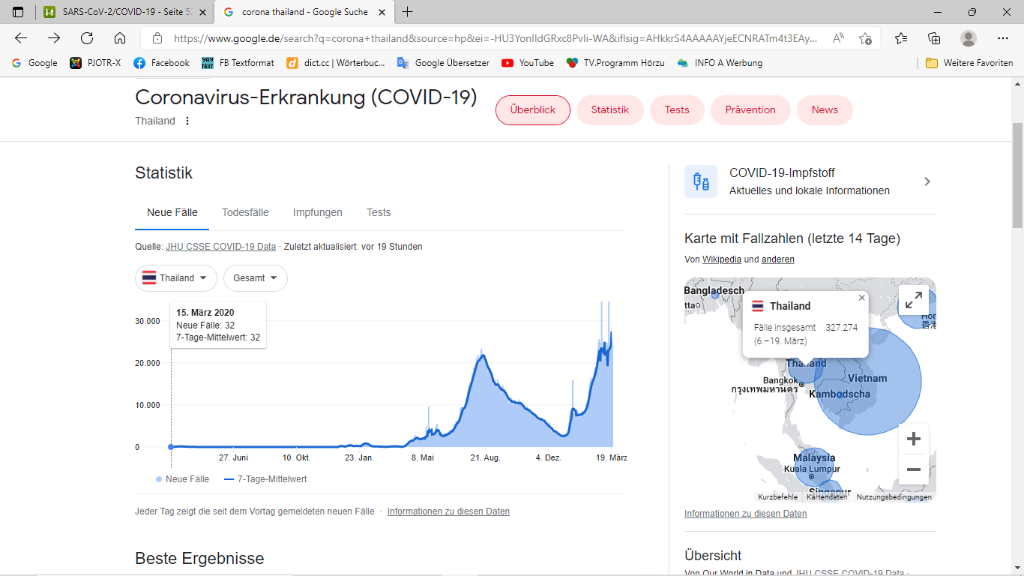1024x576 pixels.
Task: Open the Thailand country dropdown
Action: coord(176,278)
